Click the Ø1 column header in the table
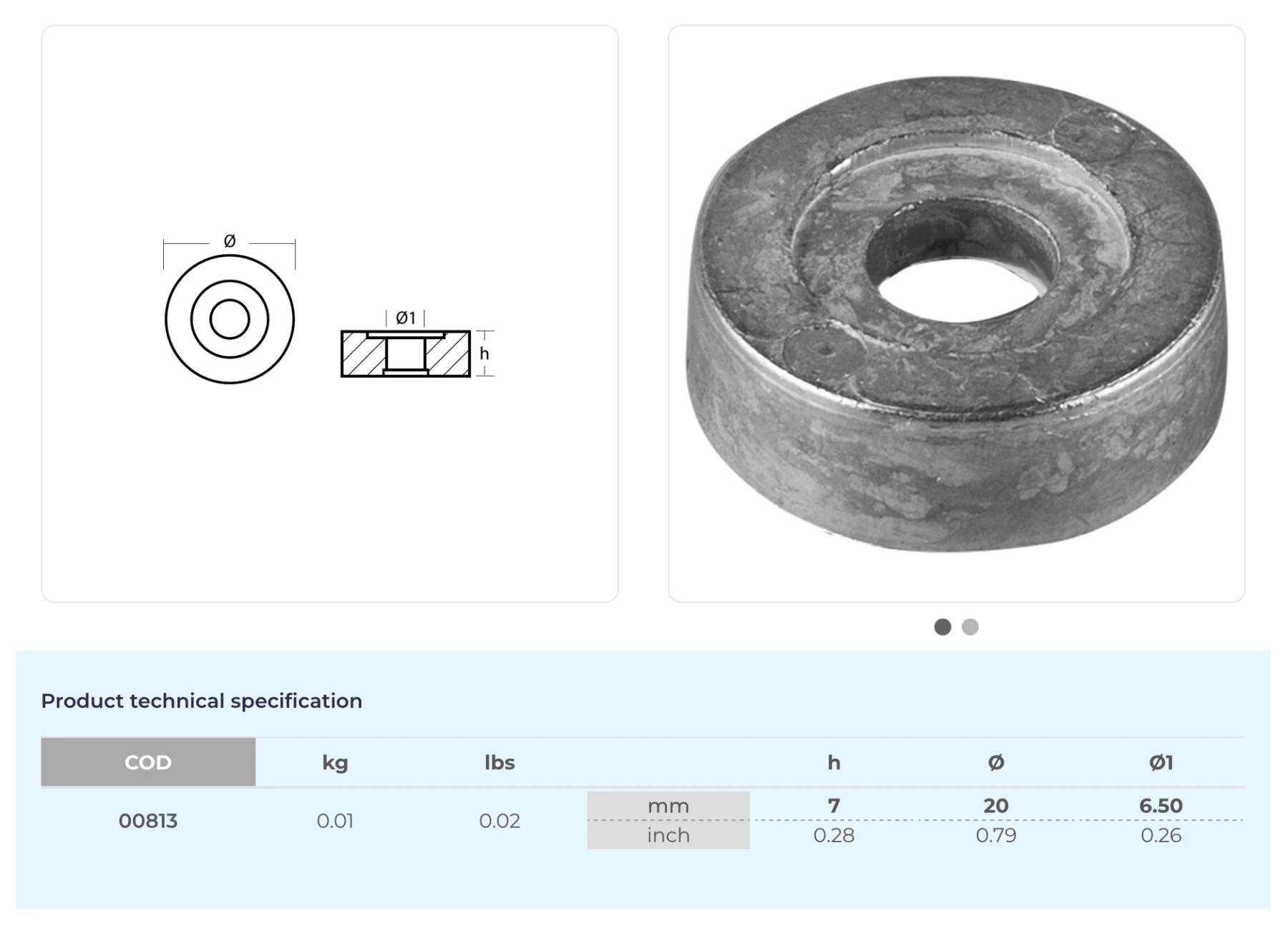The height and width of the screenshot is (936, 1288). pyautogui.click(x=1161, y=762)
